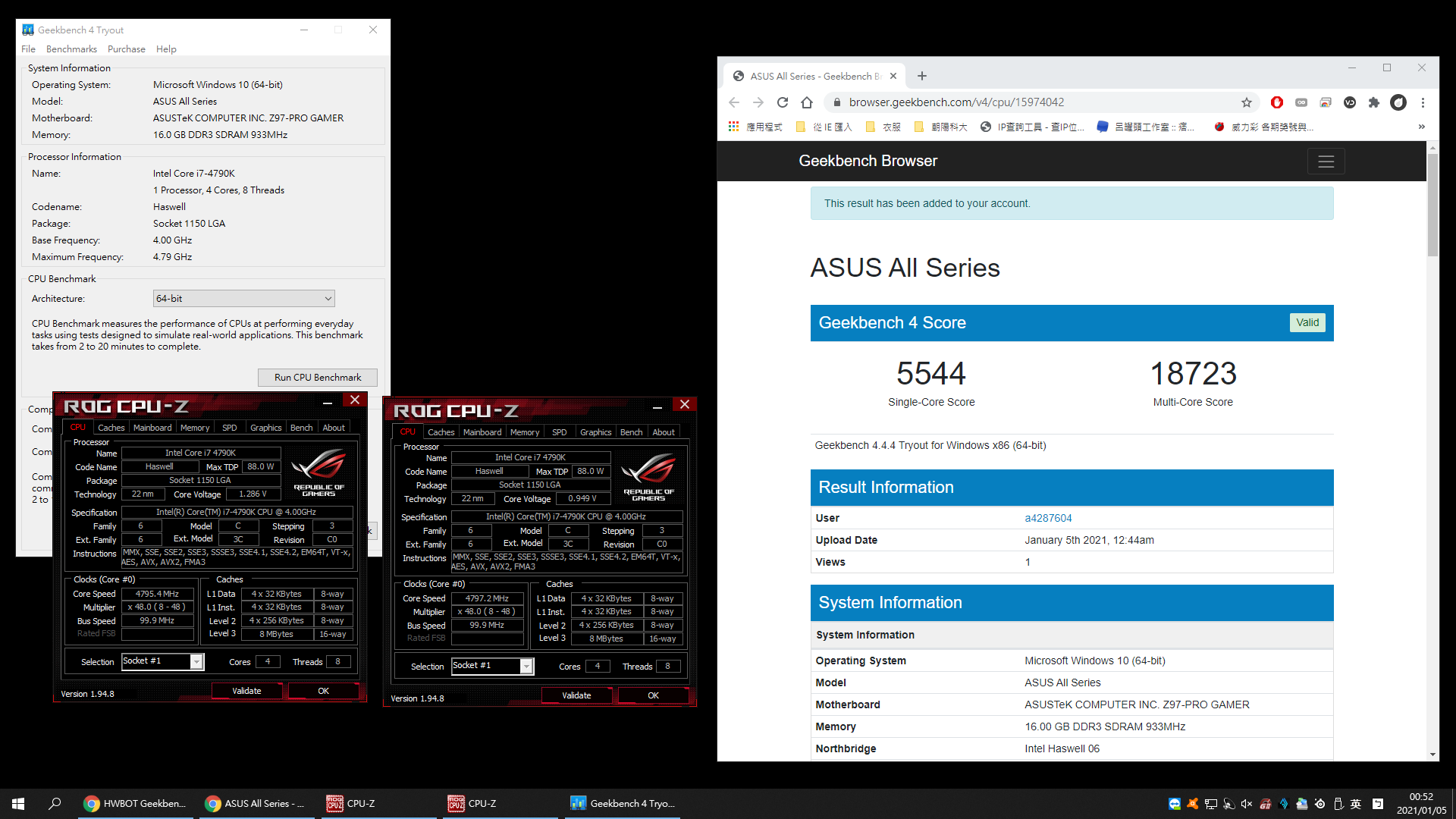Viewport: 1456px width, 819px height.
Task: Open the Architecture 64-bit dropdown in Geekbench
Action: click(243, 299)
